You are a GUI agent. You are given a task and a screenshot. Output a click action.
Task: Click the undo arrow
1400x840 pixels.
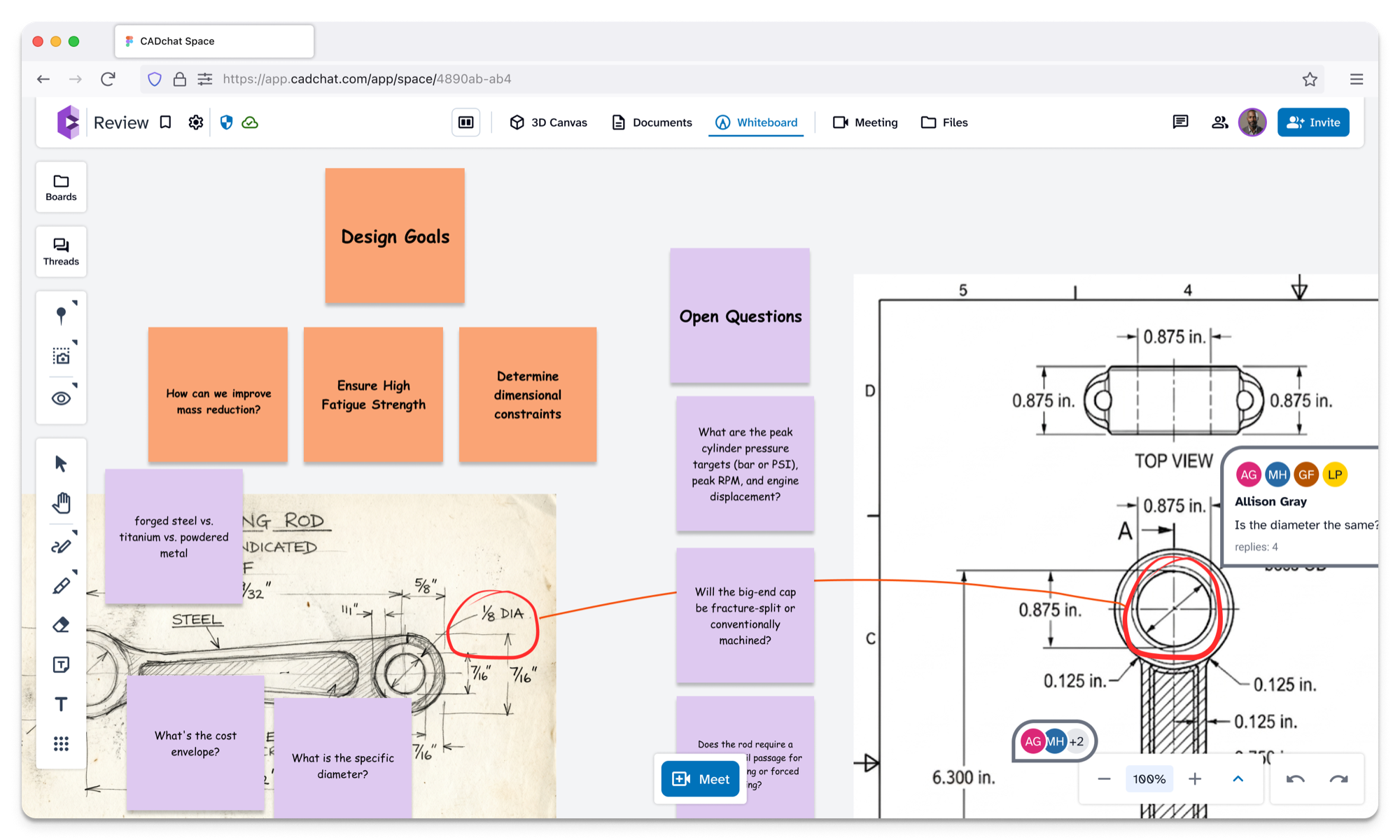tap(1295, 779)
